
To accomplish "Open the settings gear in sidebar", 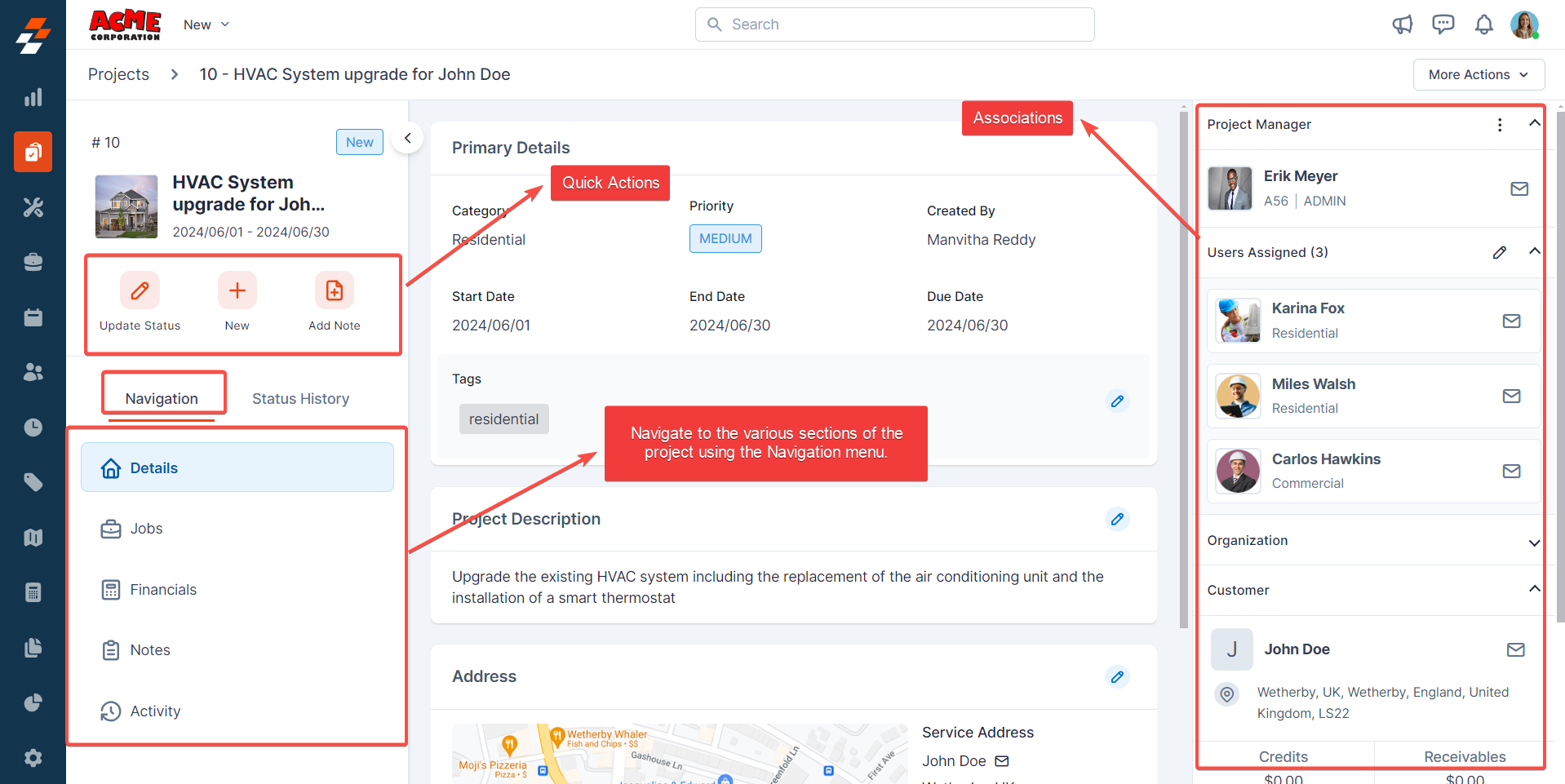I will [x=33, y=758].
